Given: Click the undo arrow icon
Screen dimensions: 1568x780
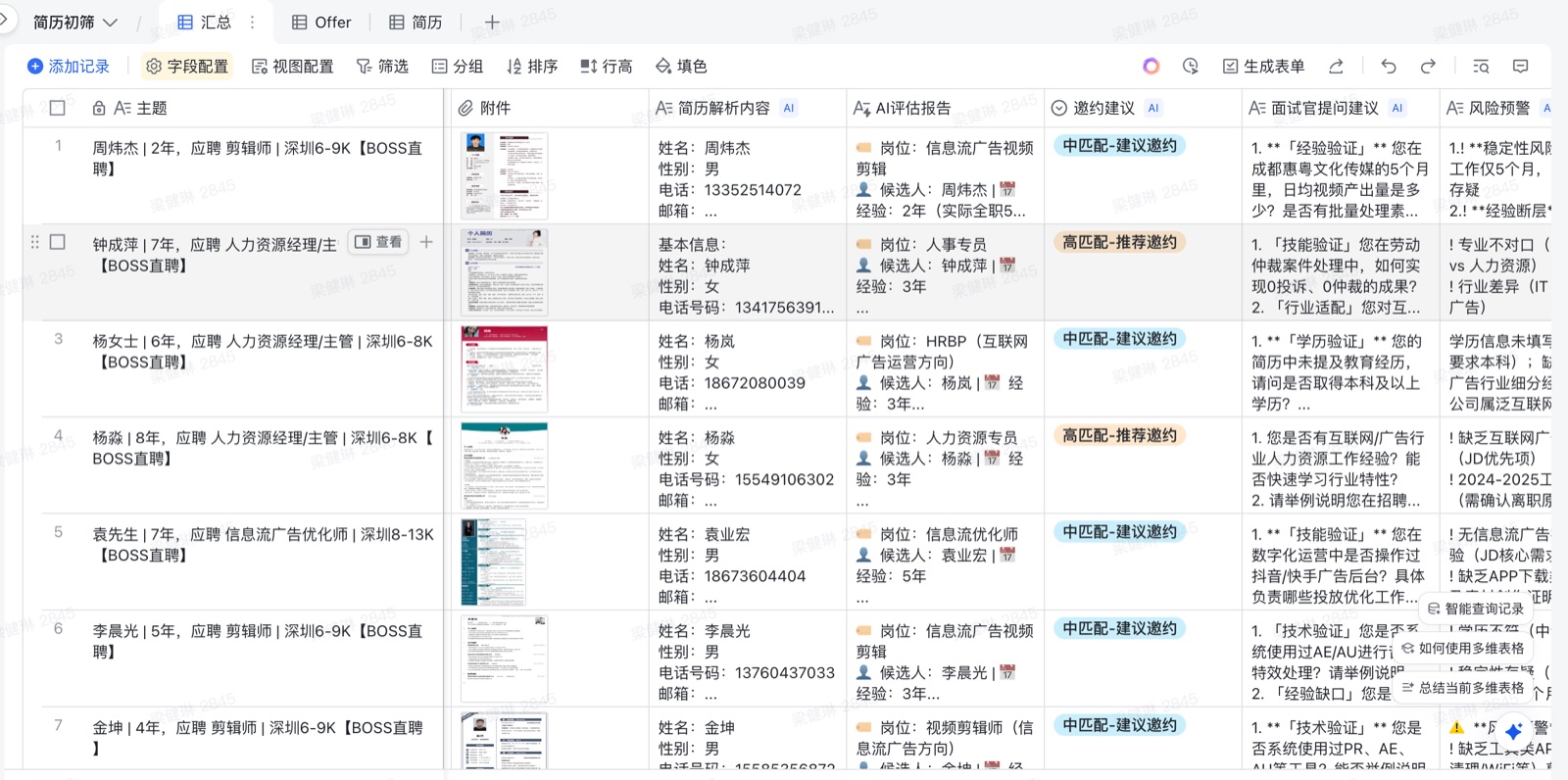Looking at the screenshot, I should 1389,66.
